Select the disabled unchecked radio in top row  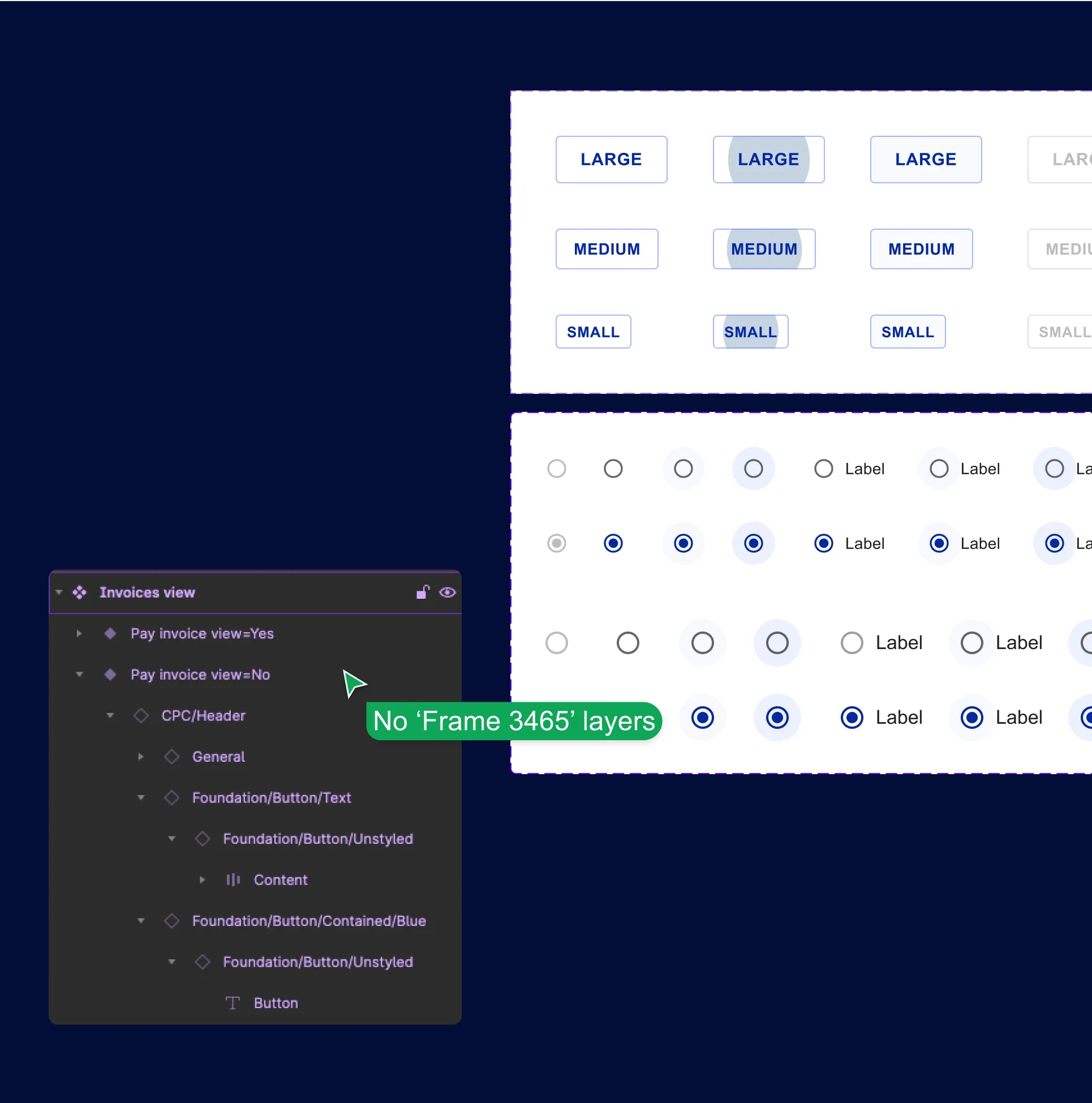(557, 469)
